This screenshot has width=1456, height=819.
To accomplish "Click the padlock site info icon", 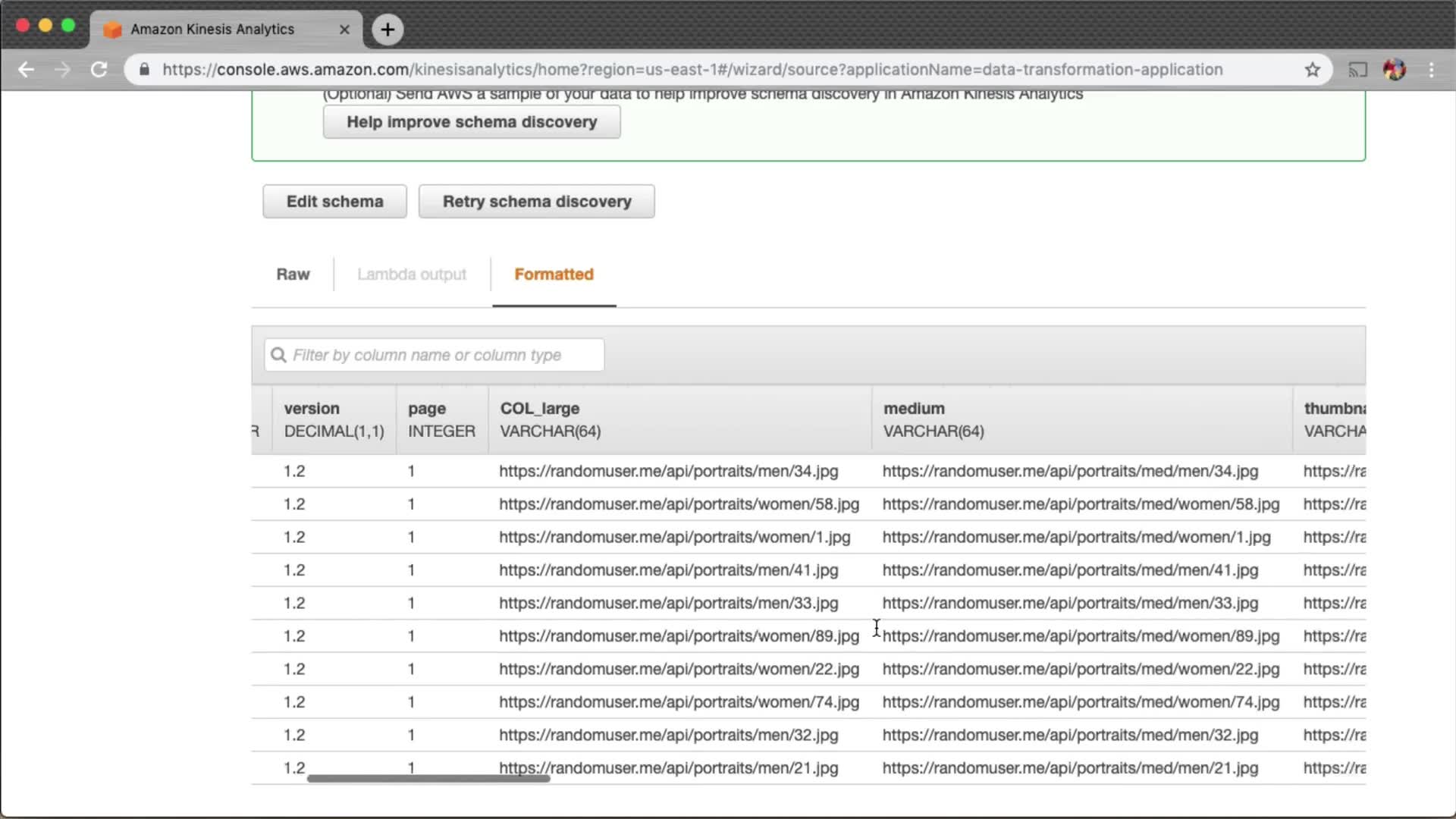I will point(144,70).
